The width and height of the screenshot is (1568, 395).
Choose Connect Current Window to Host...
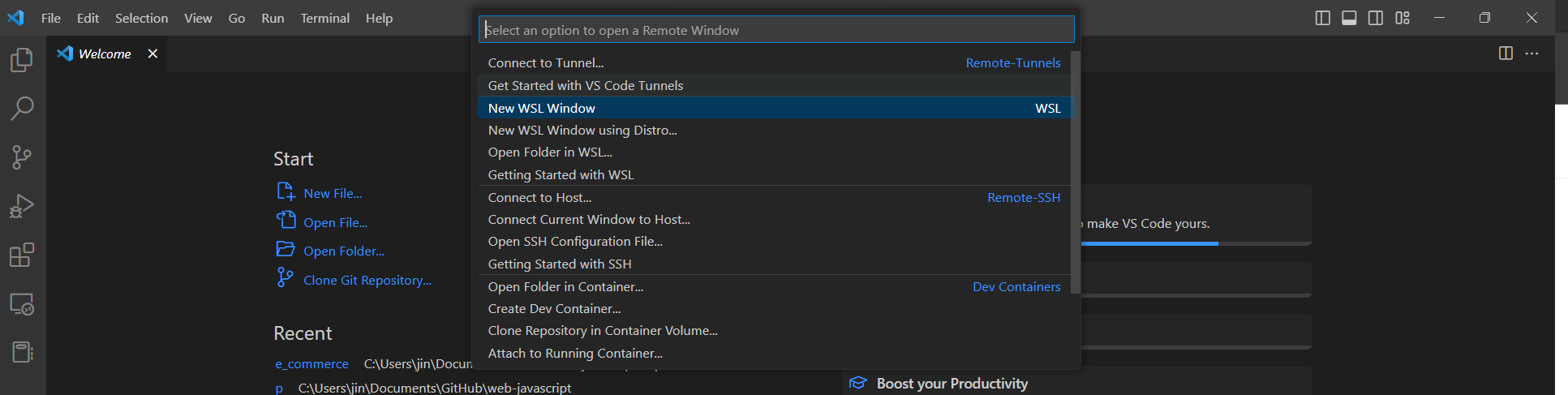(775, 219)
